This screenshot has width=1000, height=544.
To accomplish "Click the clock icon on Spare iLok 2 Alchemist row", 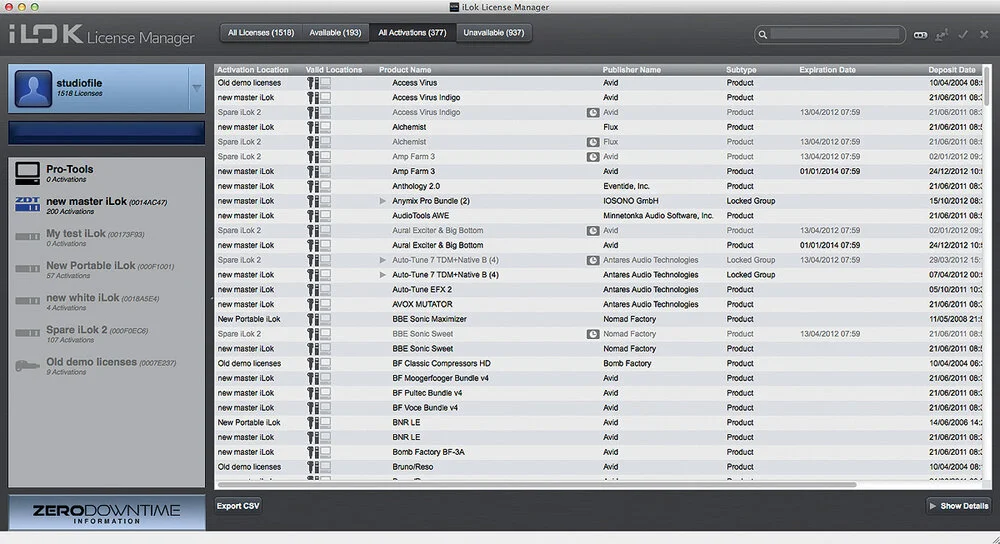I will [592, 142].
